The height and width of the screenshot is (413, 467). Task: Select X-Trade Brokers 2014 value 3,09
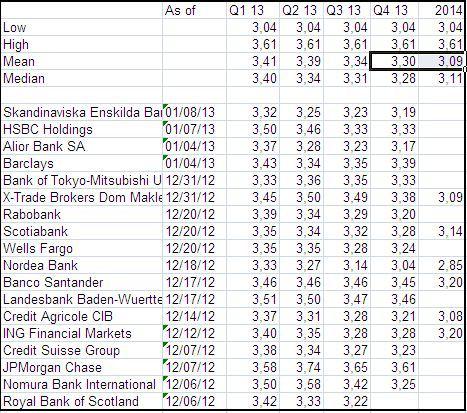point(441,197)
